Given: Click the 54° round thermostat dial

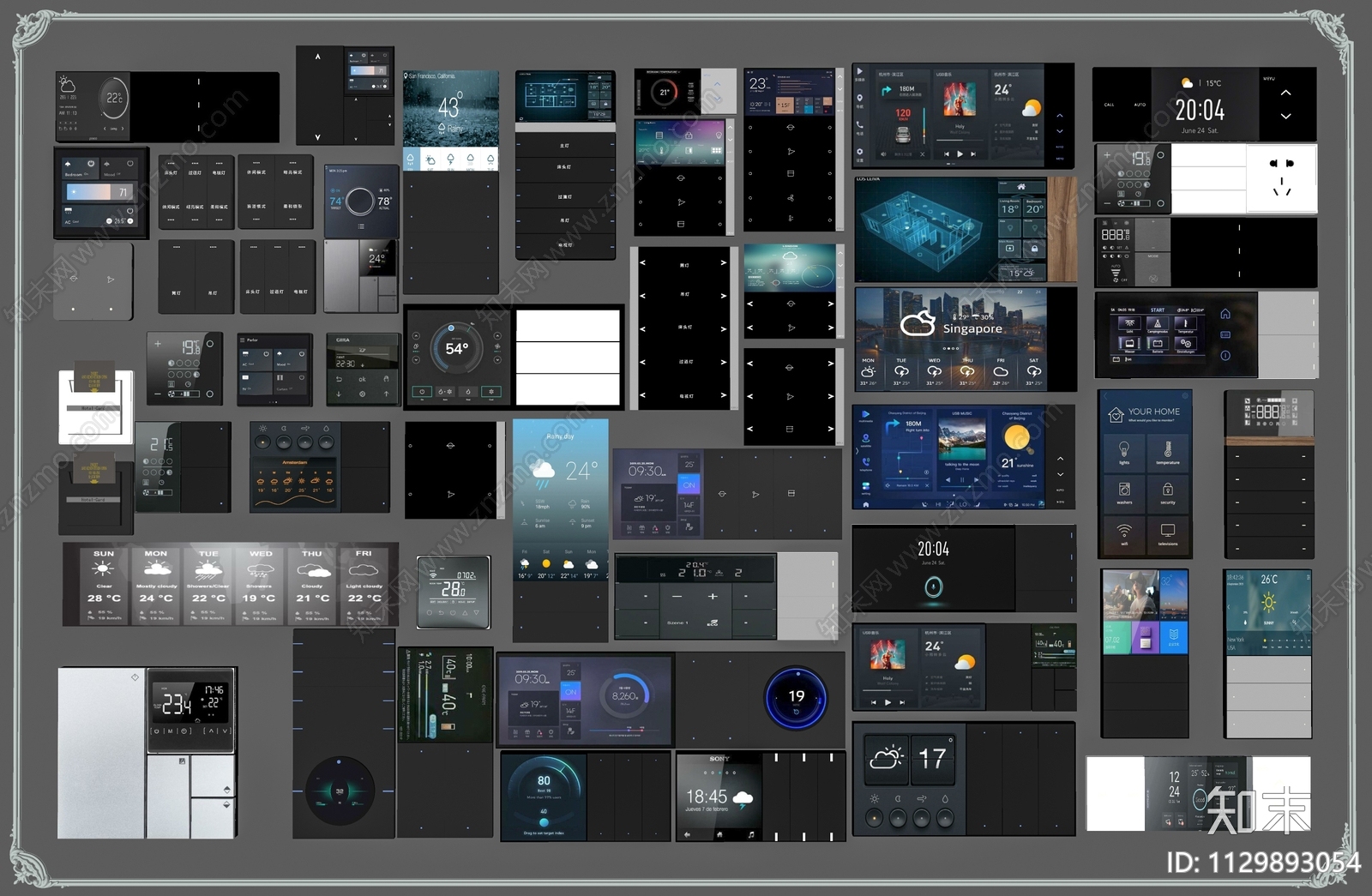Looking at the screenshot, I should (455, 347).
